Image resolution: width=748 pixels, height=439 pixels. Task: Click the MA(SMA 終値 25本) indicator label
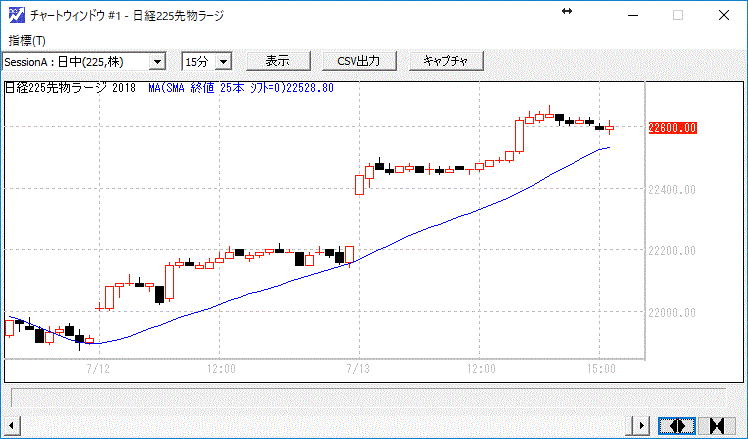coord(241,88)
